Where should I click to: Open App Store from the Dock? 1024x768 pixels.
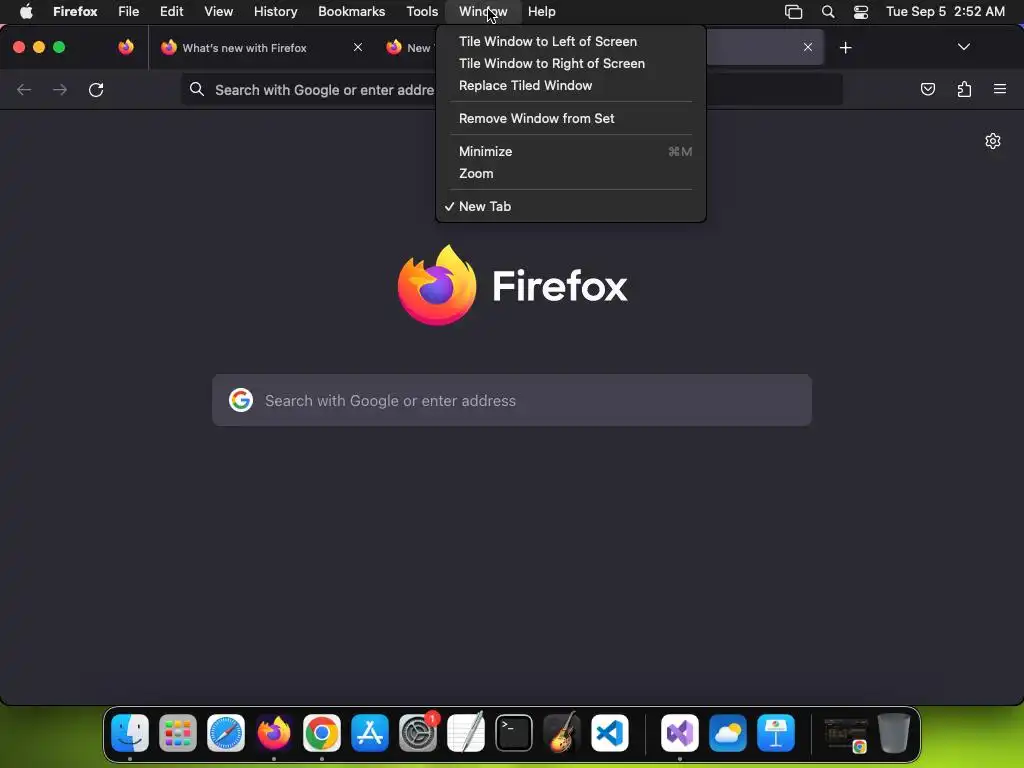[370, 733]
